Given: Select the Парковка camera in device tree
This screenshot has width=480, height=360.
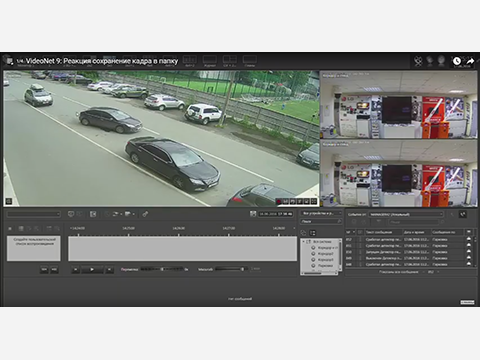Looking at the screenshot, I should click(322, 266).
